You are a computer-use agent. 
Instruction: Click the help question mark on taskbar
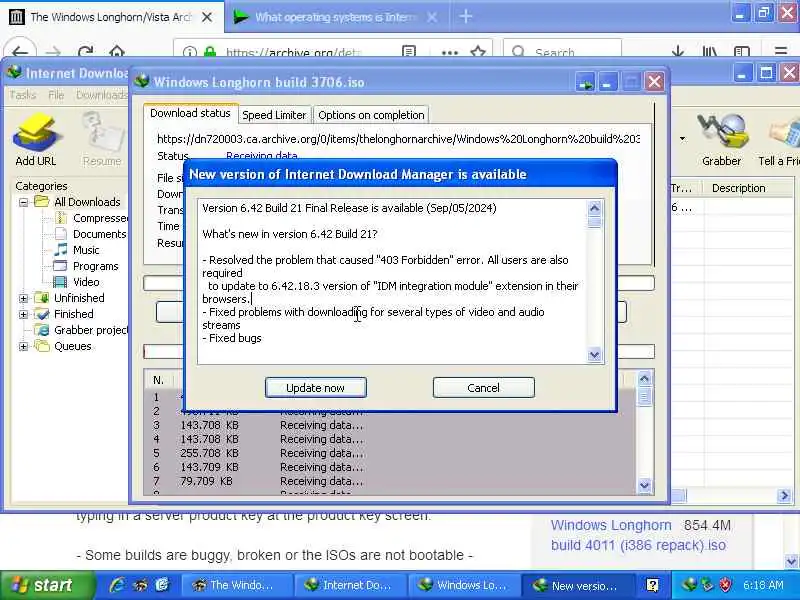click(652, 585)
